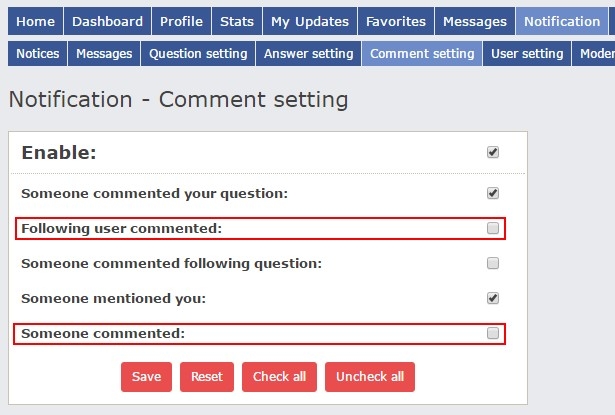
Task: Uncheck 'Someone commented your question' checkbox
Action: click(x=493, y=193)
